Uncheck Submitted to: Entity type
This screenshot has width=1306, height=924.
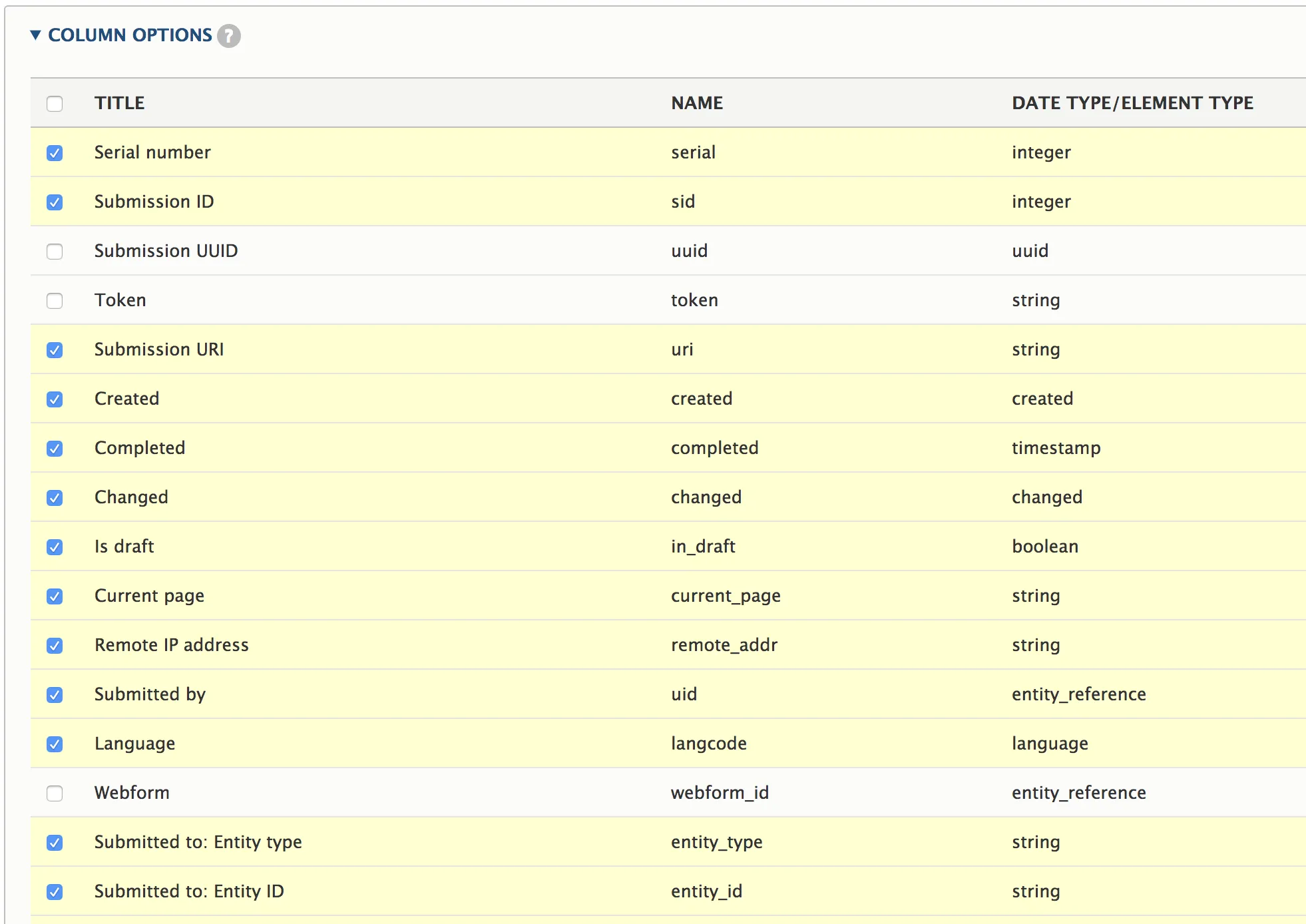[x=55, y=843]
